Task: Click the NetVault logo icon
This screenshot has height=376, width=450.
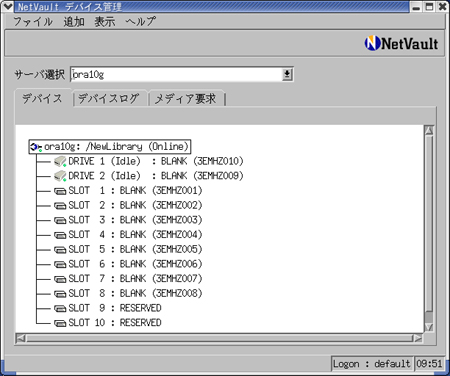Action: [x=372, y=43]
